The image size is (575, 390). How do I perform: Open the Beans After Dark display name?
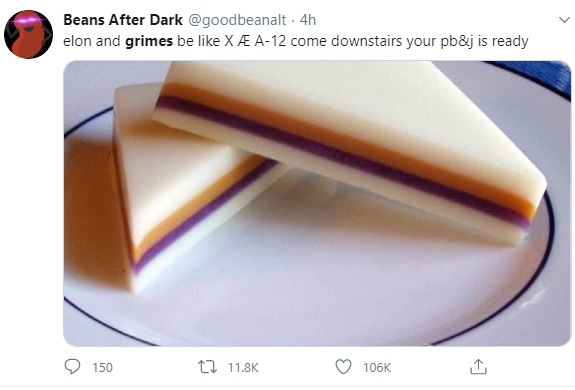pyautogui.click(x=123, y=20)
